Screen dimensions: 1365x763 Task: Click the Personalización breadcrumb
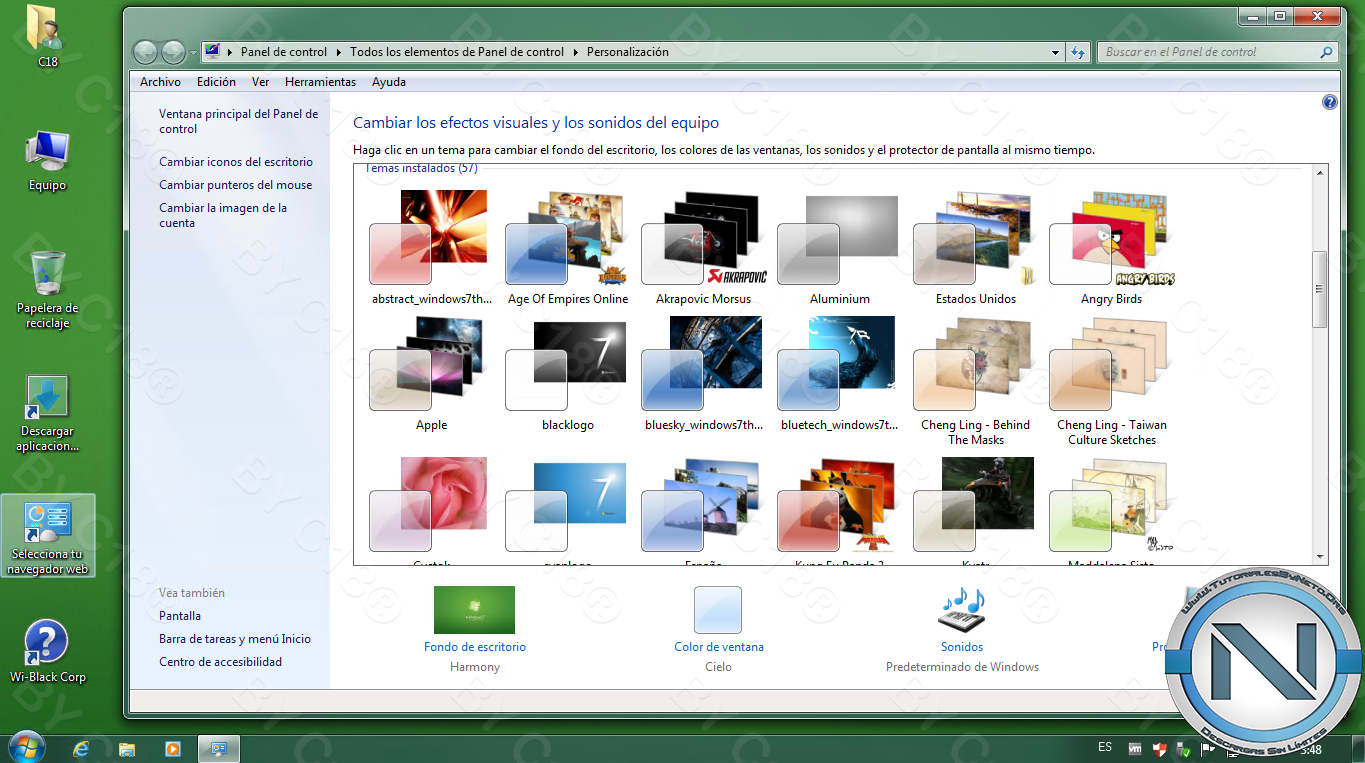pos(628,52)
